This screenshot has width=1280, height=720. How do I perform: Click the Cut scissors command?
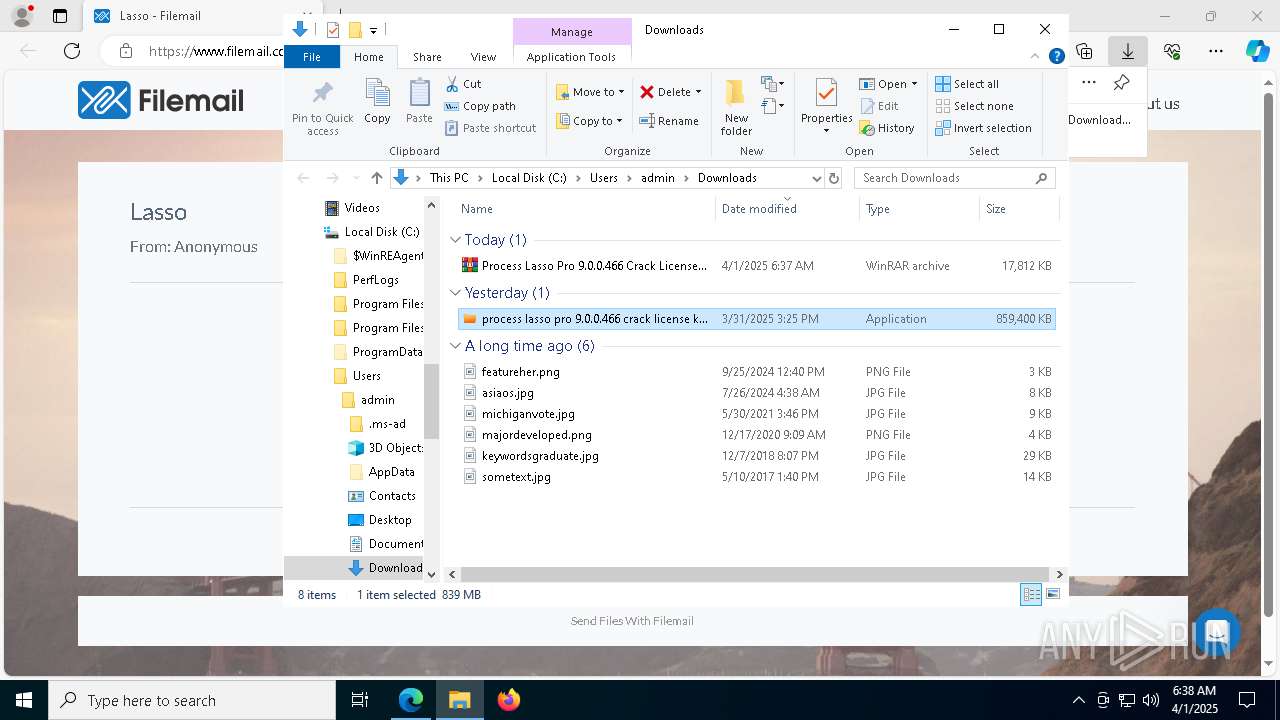(x=463, y=84)
